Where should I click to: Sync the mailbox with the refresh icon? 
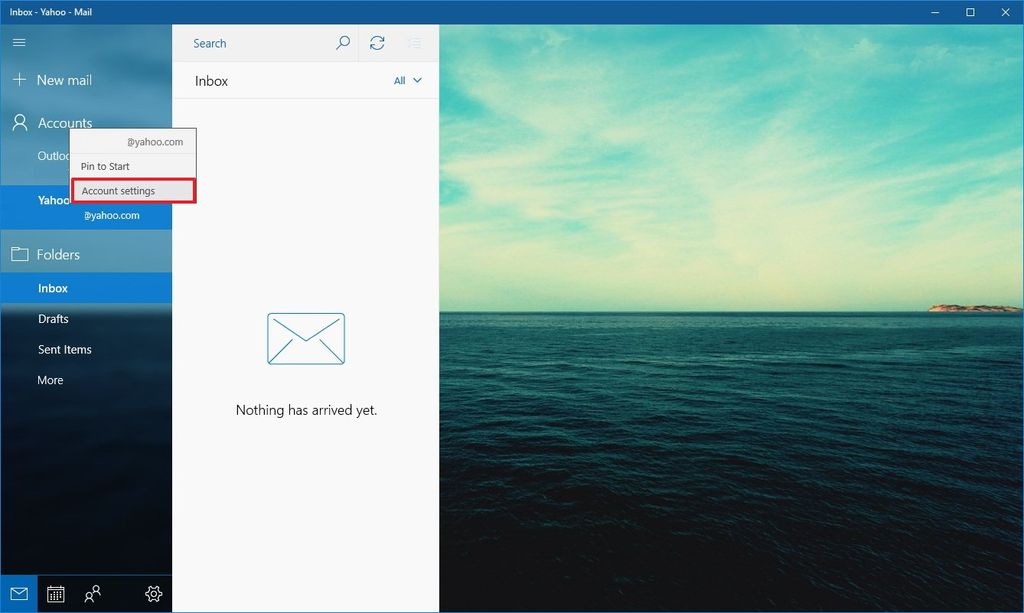pos(377,43)
